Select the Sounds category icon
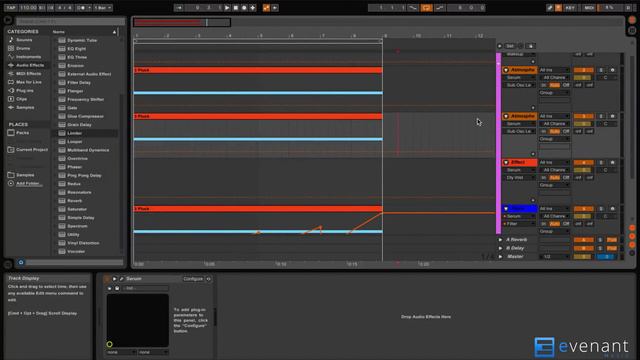The height and width of the screenshot is (360, 640). tap(11, 40)
